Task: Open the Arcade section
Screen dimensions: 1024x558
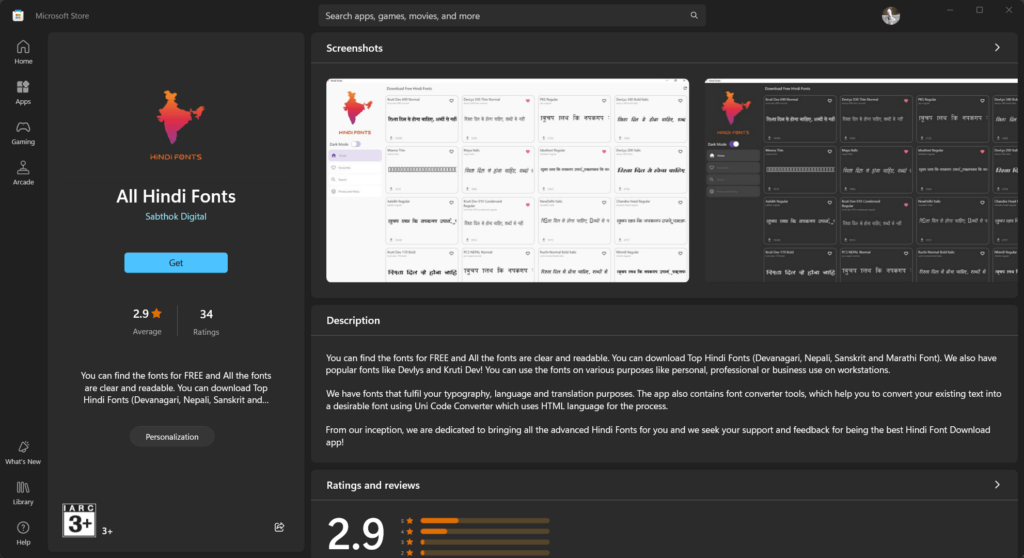Action: [23, 173]
